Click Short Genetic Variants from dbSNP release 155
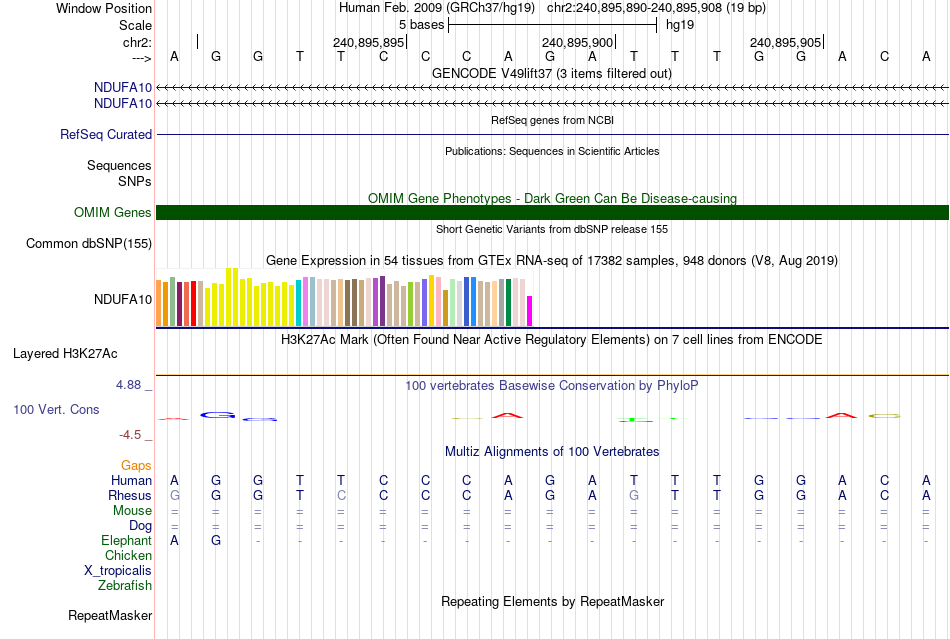This screenshot has width=950, height=639. tap(552, 229)
